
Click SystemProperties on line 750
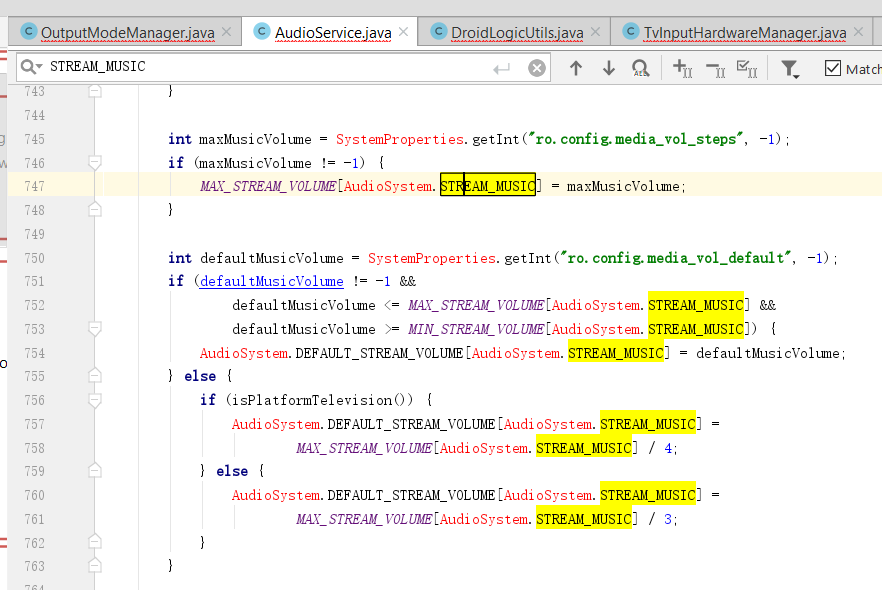coord(432,258)
